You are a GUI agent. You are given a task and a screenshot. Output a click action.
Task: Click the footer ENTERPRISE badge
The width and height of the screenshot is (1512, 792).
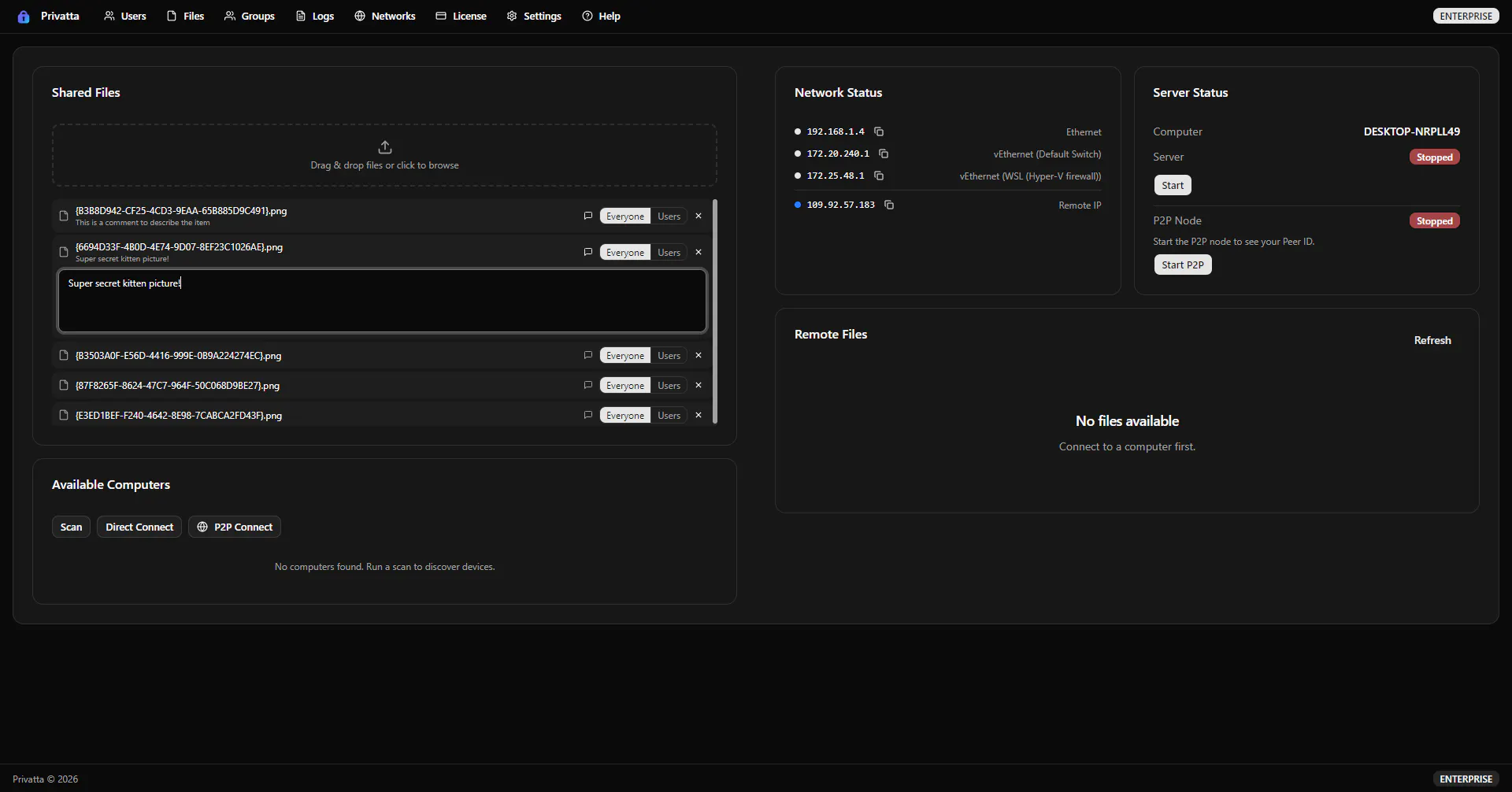1466,779
